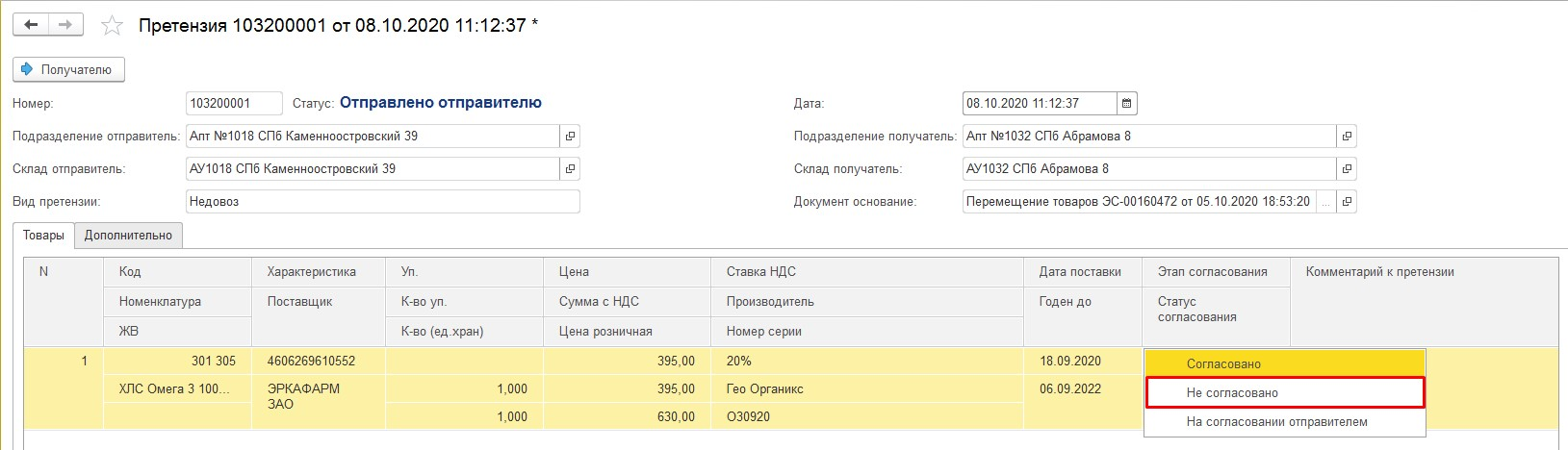The width and height of the screenshot is (1568, 450).
Task: Select the ХЛС Омега 3 nomenclature cell
Action: pyautogui.click(x=175, y=389)
